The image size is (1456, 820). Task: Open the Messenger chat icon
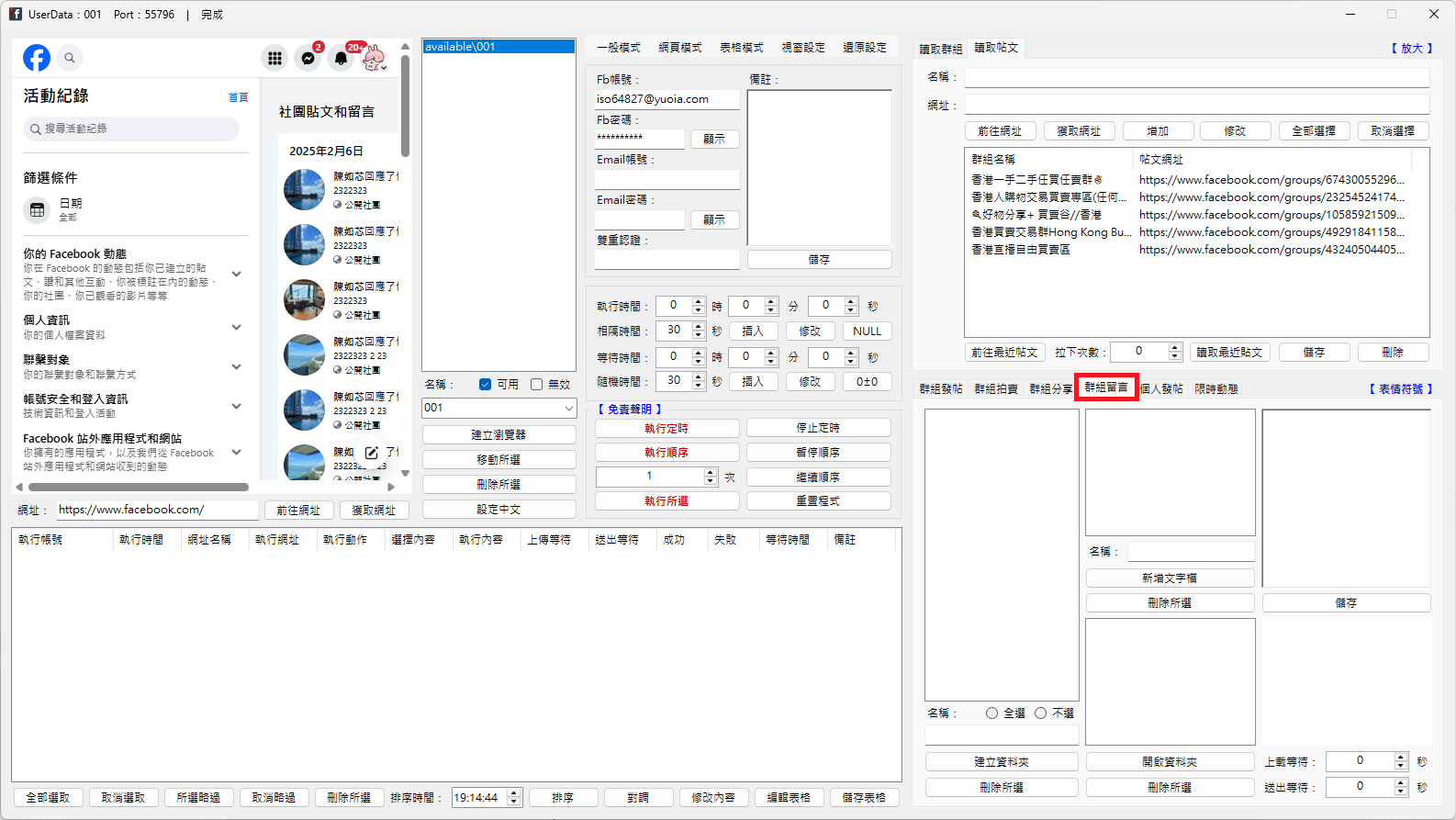[308, 58]
